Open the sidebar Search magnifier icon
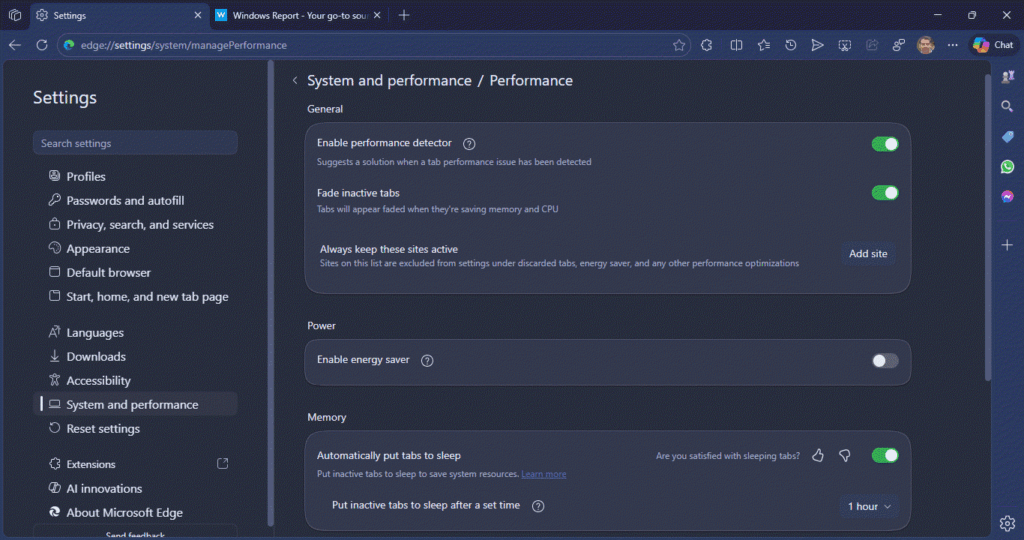The width and height of the screenshot is (1024, 540). pos(1007,106)
